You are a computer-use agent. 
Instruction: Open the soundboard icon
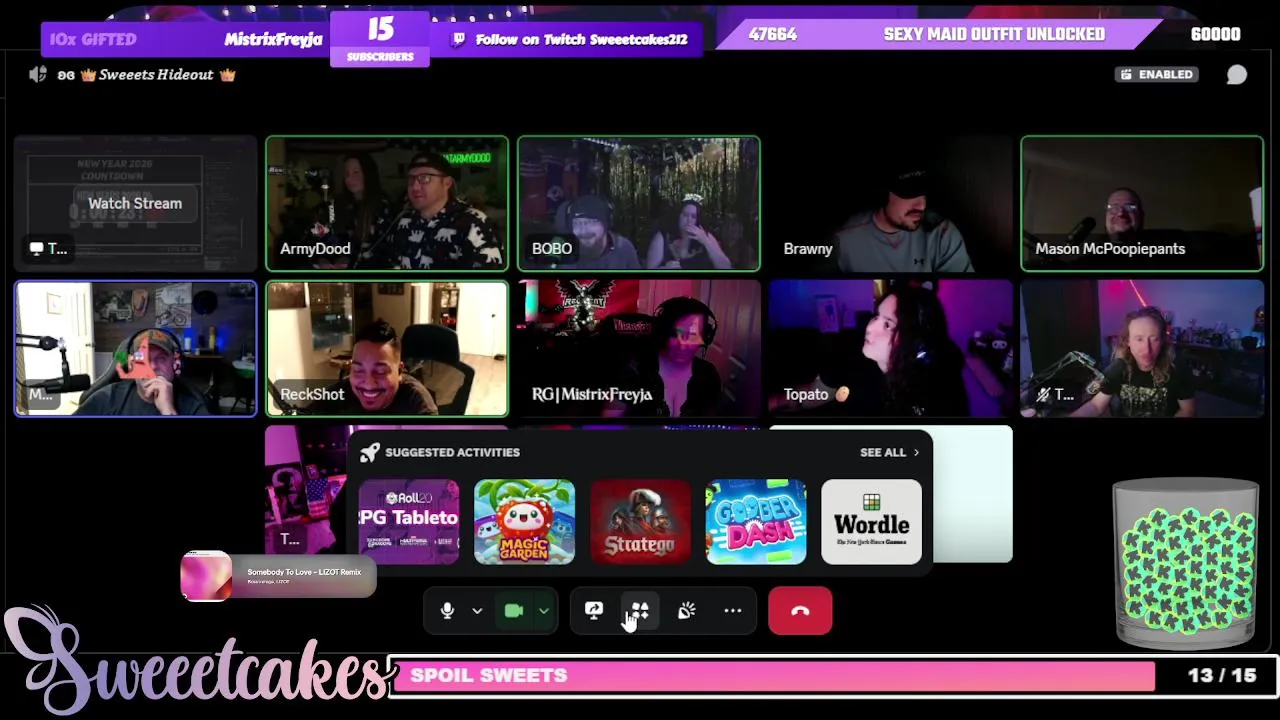click(687, 611)
